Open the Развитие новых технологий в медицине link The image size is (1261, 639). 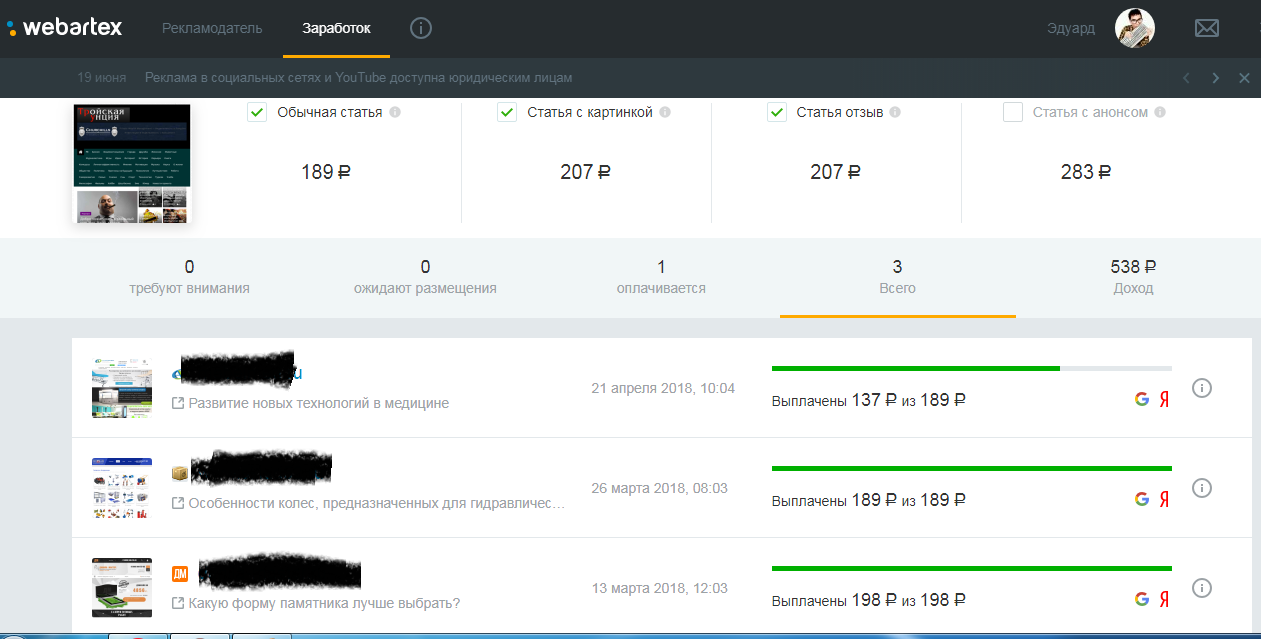(318, 403)
